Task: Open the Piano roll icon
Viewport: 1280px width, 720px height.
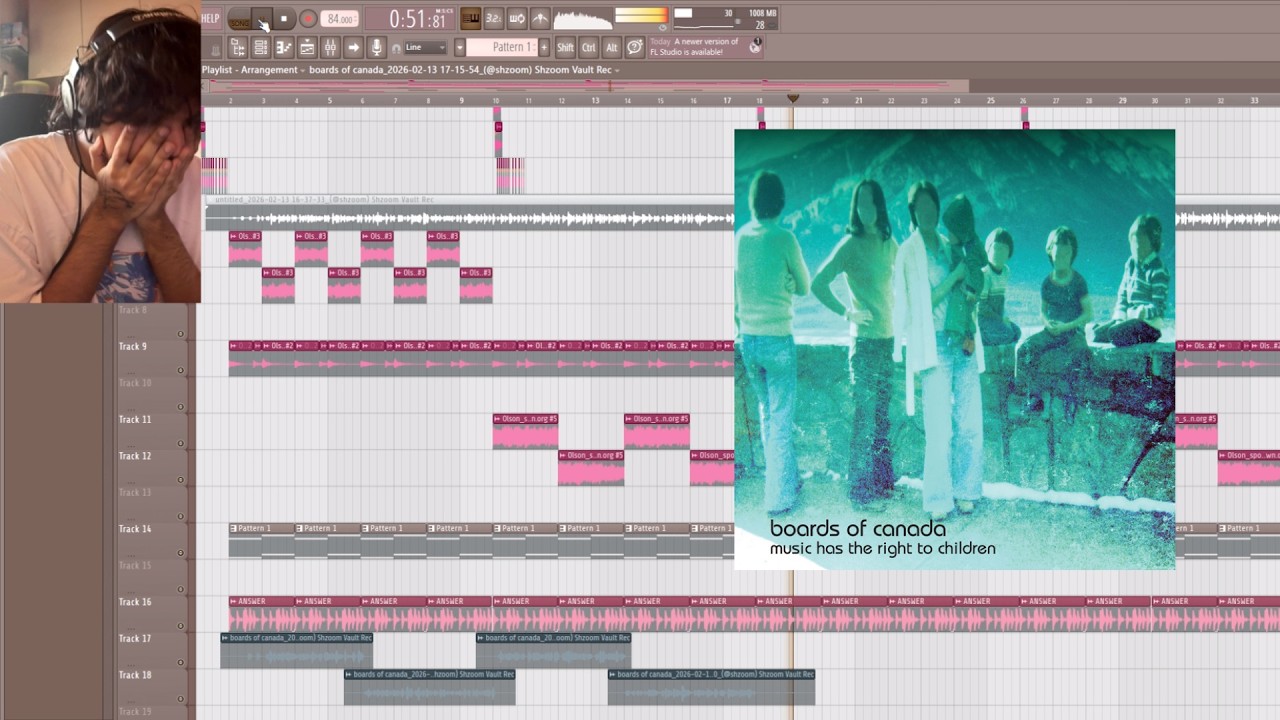Action: (284, 47)
